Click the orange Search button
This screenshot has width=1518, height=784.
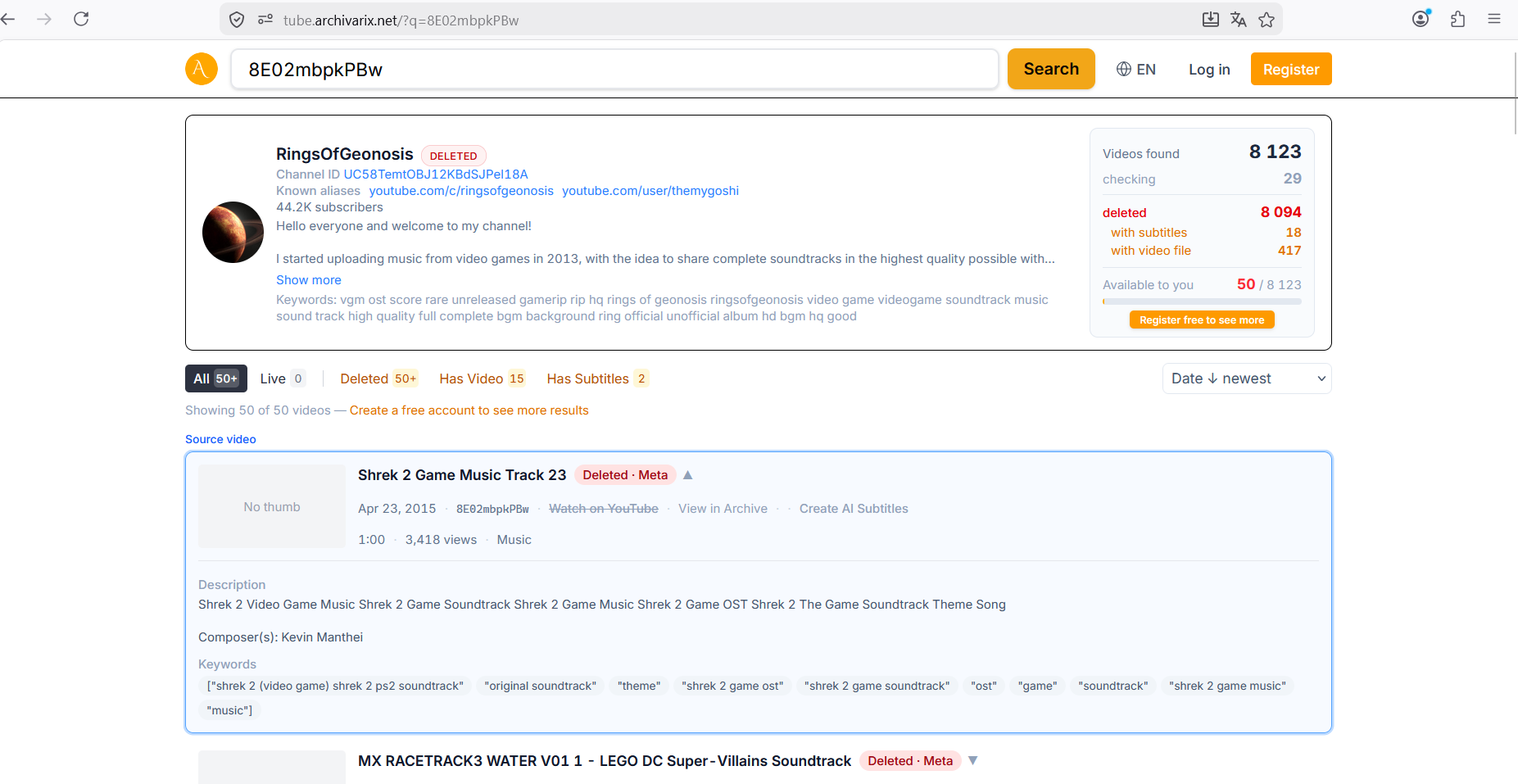[x=1051, y=69]
